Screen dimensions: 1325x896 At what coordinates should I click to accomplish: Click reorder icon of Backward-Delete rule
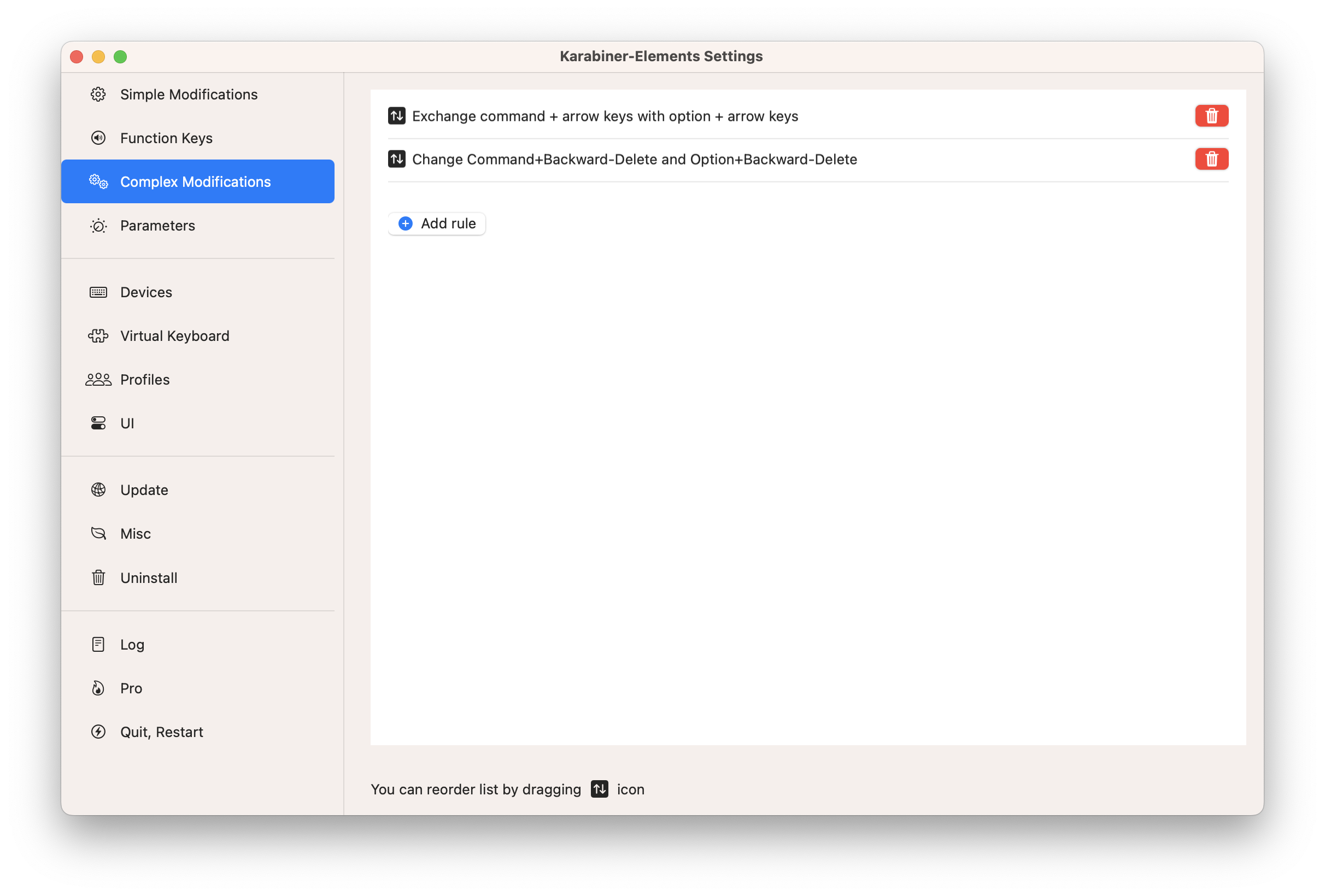pos(397,159)
